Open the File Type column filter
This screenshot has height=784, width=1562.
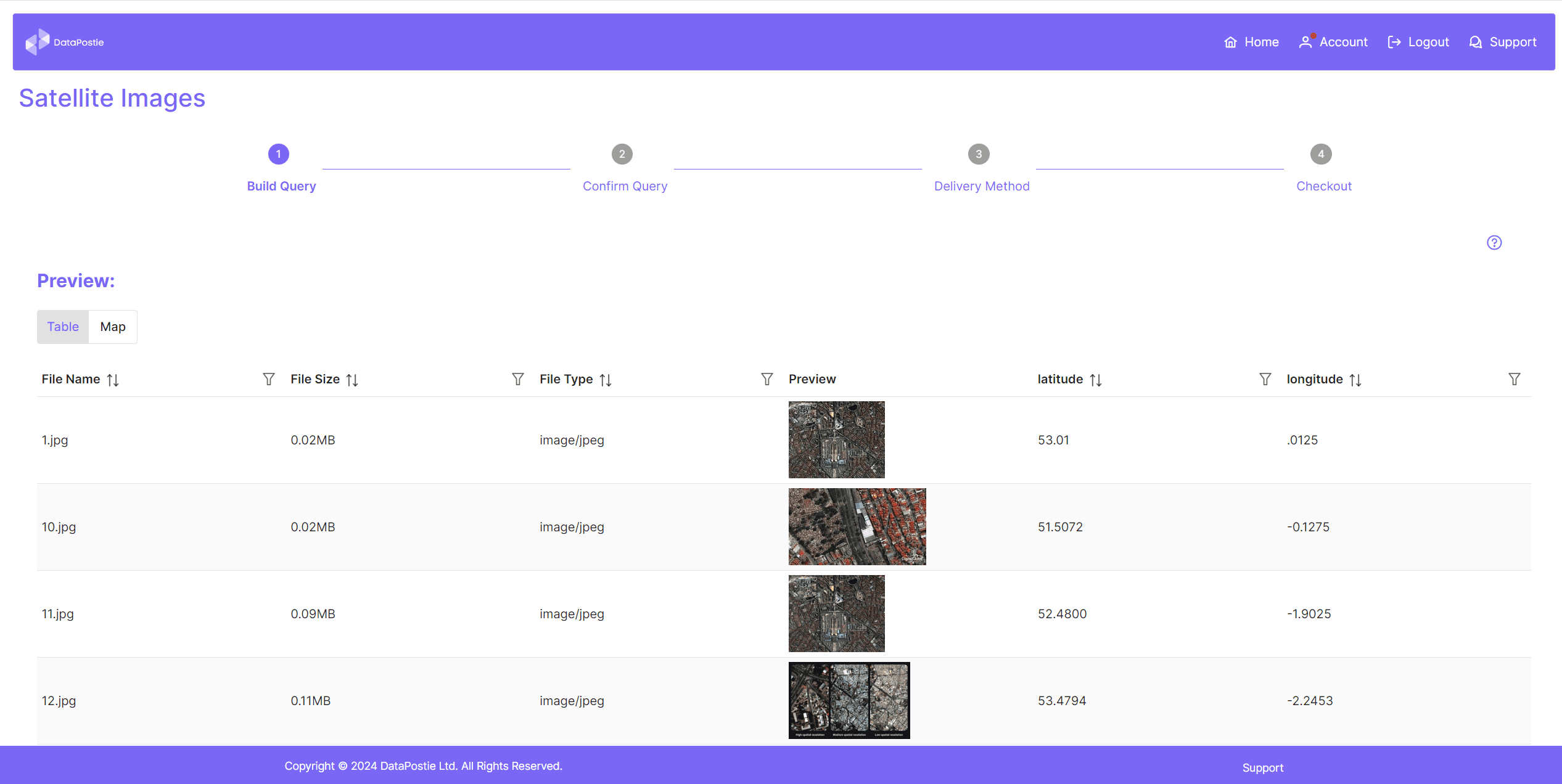coord(767,378)
